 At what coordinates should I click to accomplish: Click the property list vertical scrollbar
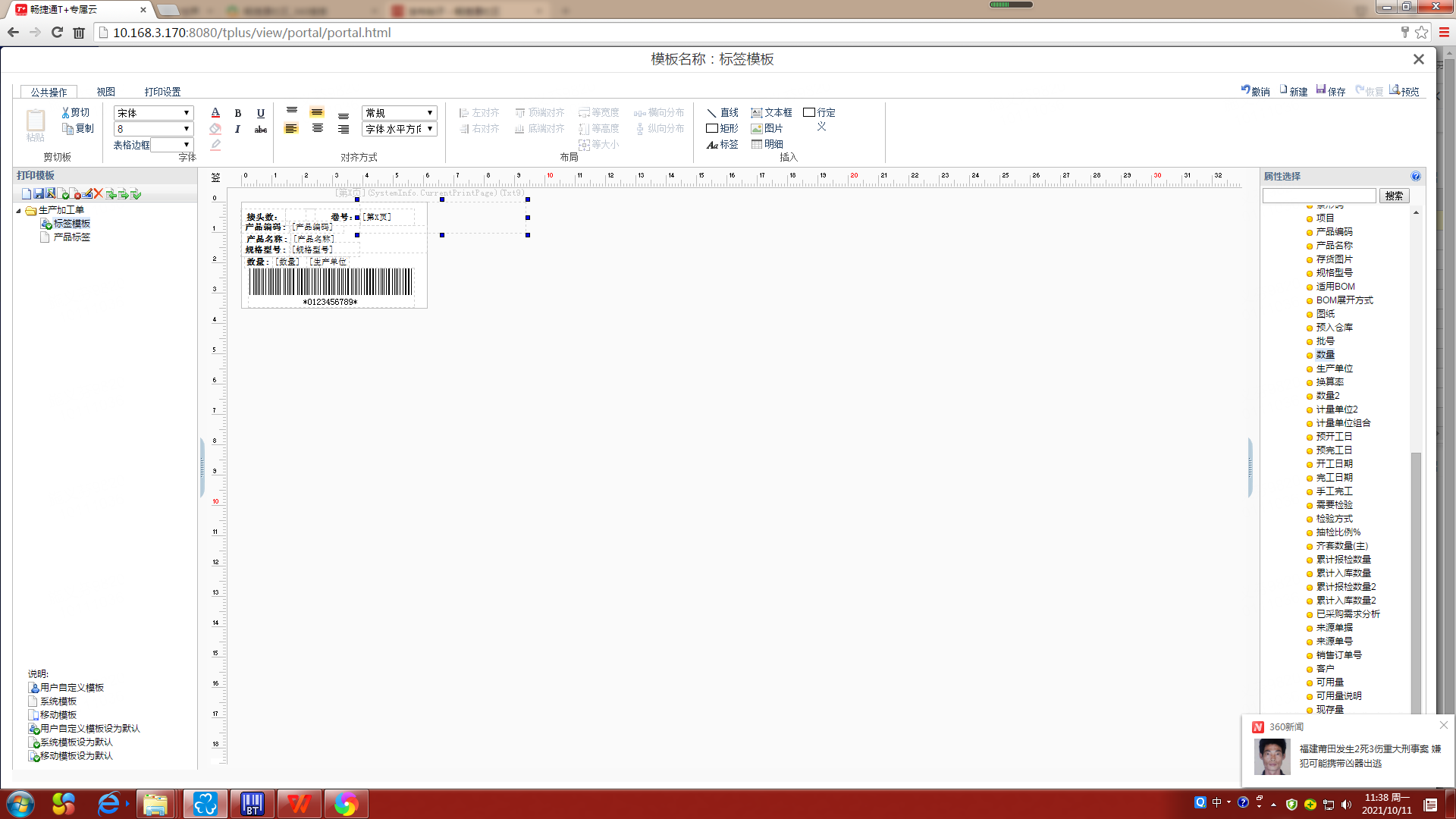pyautogui.click(x=1416, y=582)
